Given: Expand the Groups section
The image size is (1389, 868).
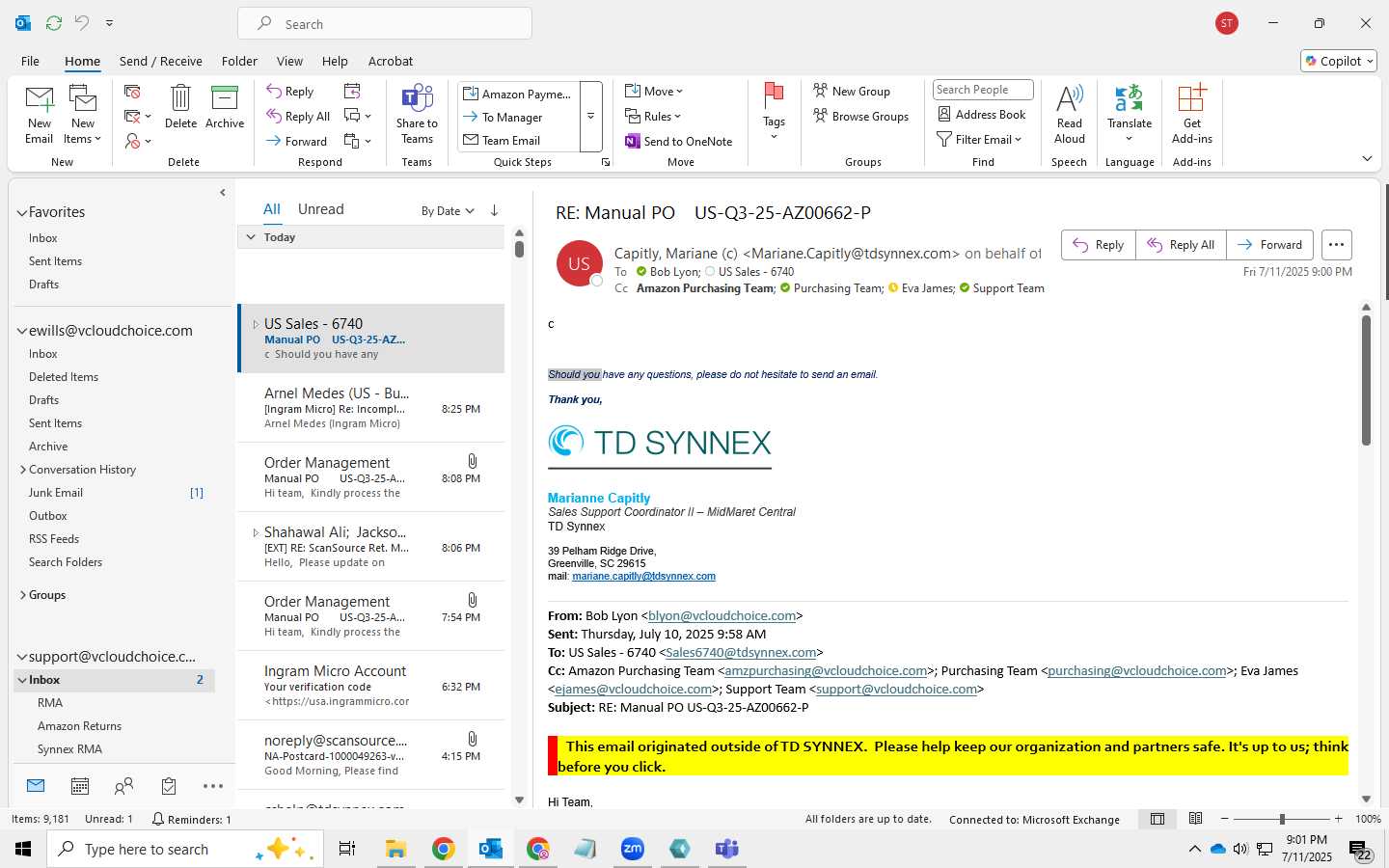Looking at the screenshot, I should point(22,595).
